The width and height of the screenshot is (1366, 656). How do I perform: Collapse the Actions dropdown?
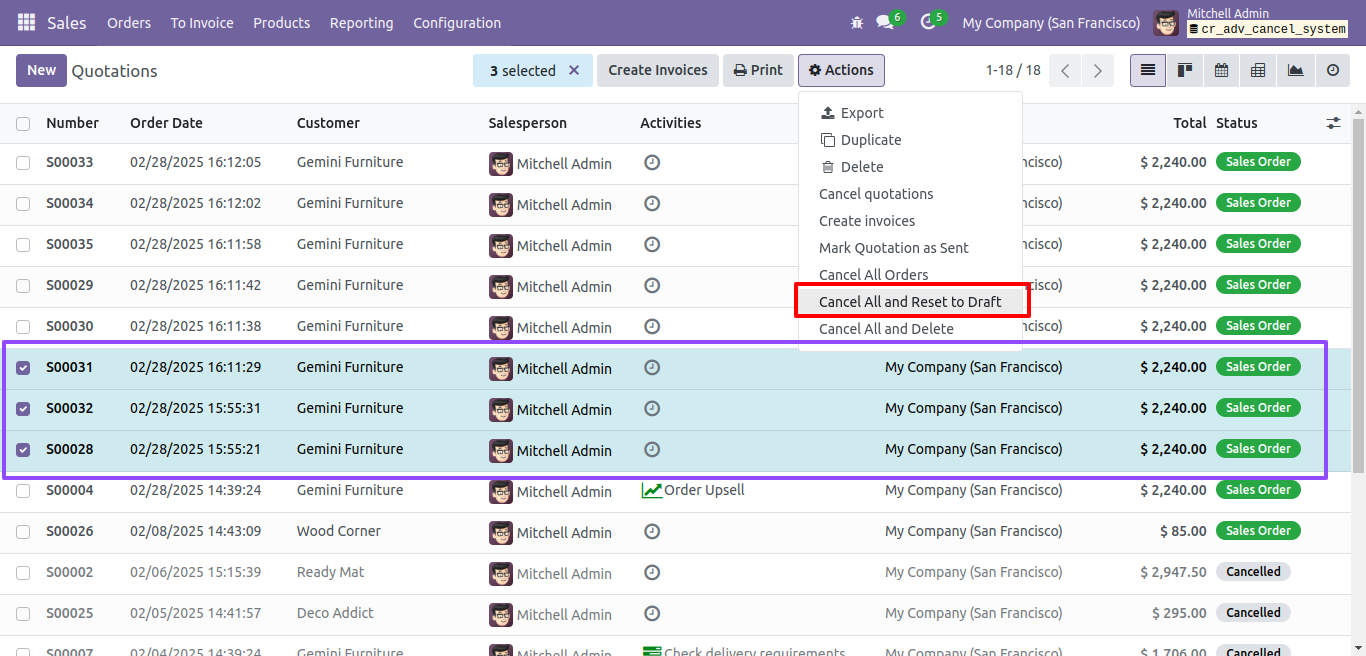(x=841, y=70)
